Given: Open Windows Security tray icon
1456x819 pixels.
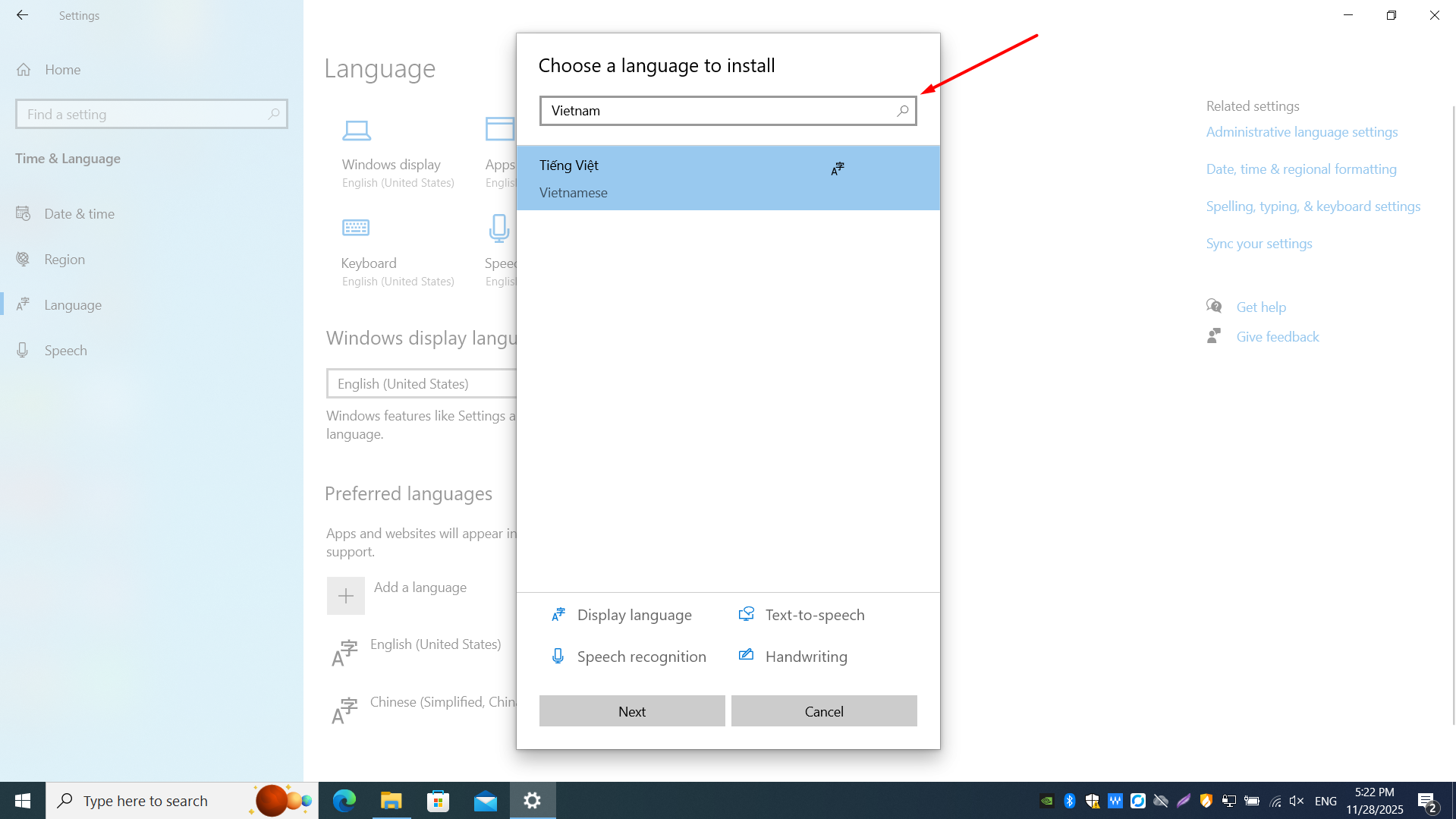Looking at the screenshot, I should pos(1093,801).
